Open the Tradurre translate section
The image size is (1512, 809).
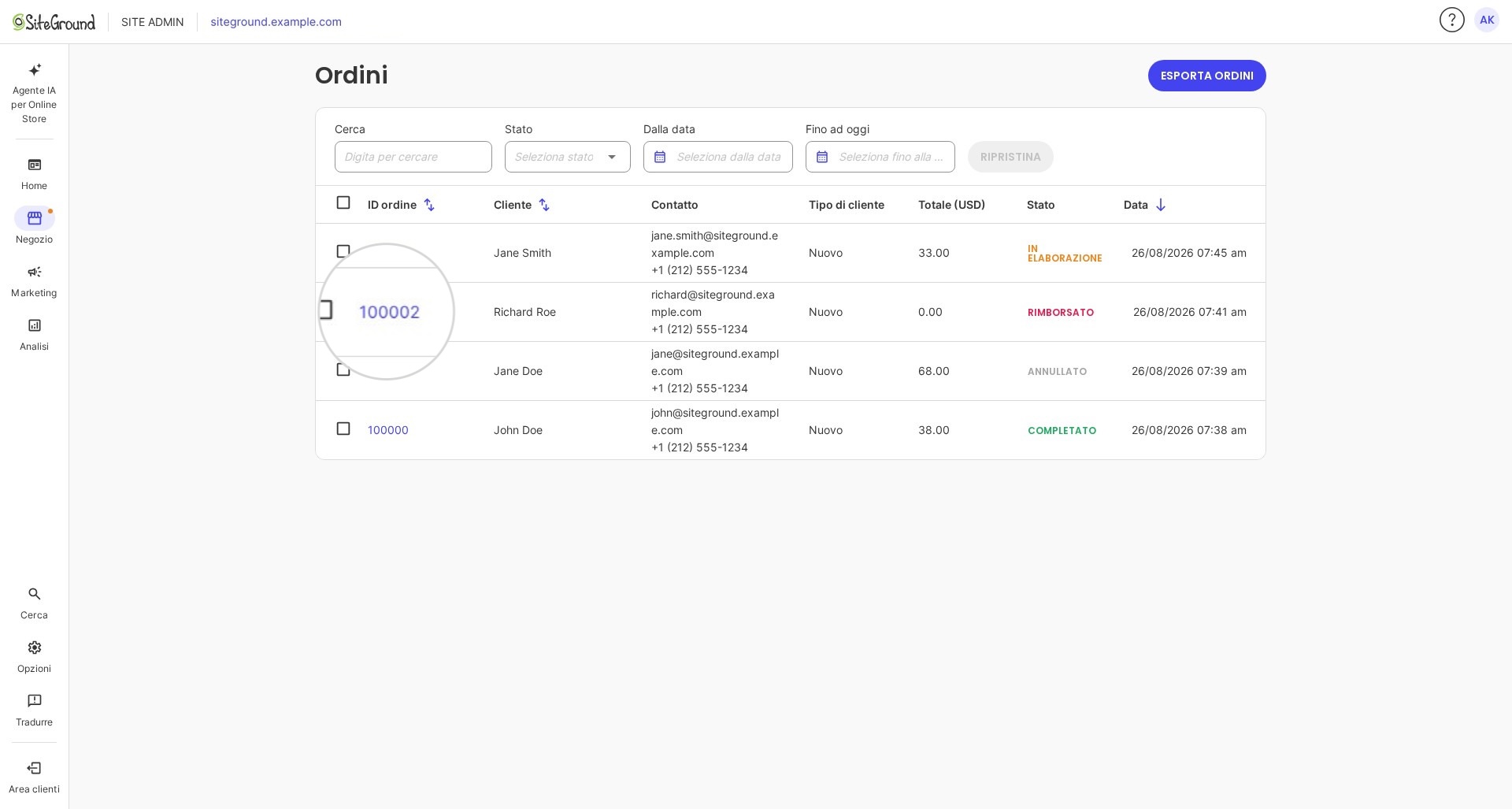tap(34, 711)
